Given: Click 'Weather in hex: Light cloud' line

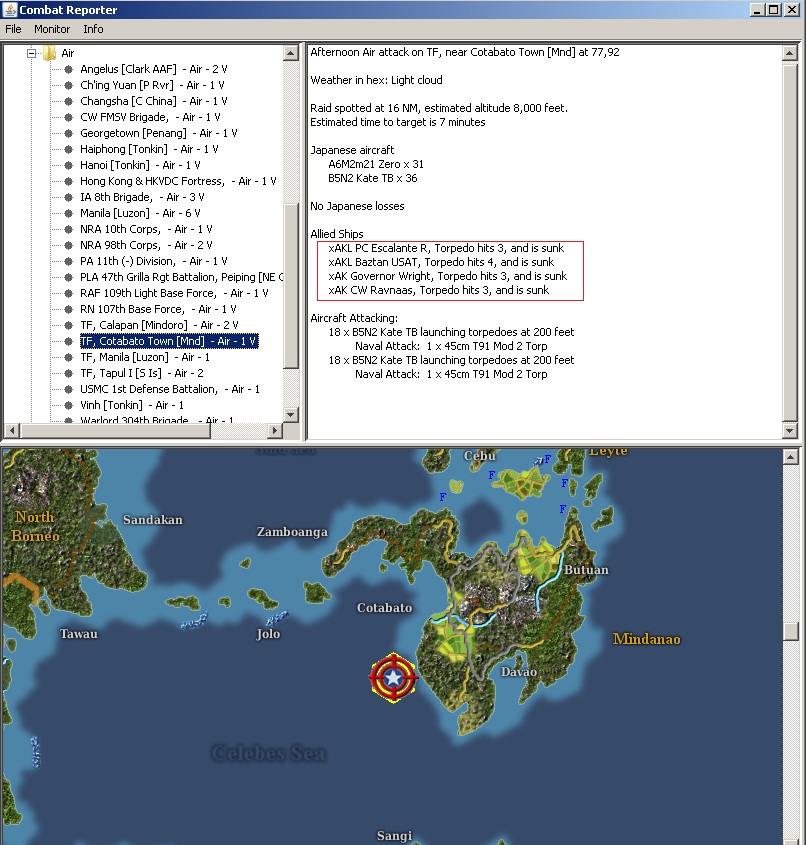Looking at the screenshot, I should pos(376,80).
